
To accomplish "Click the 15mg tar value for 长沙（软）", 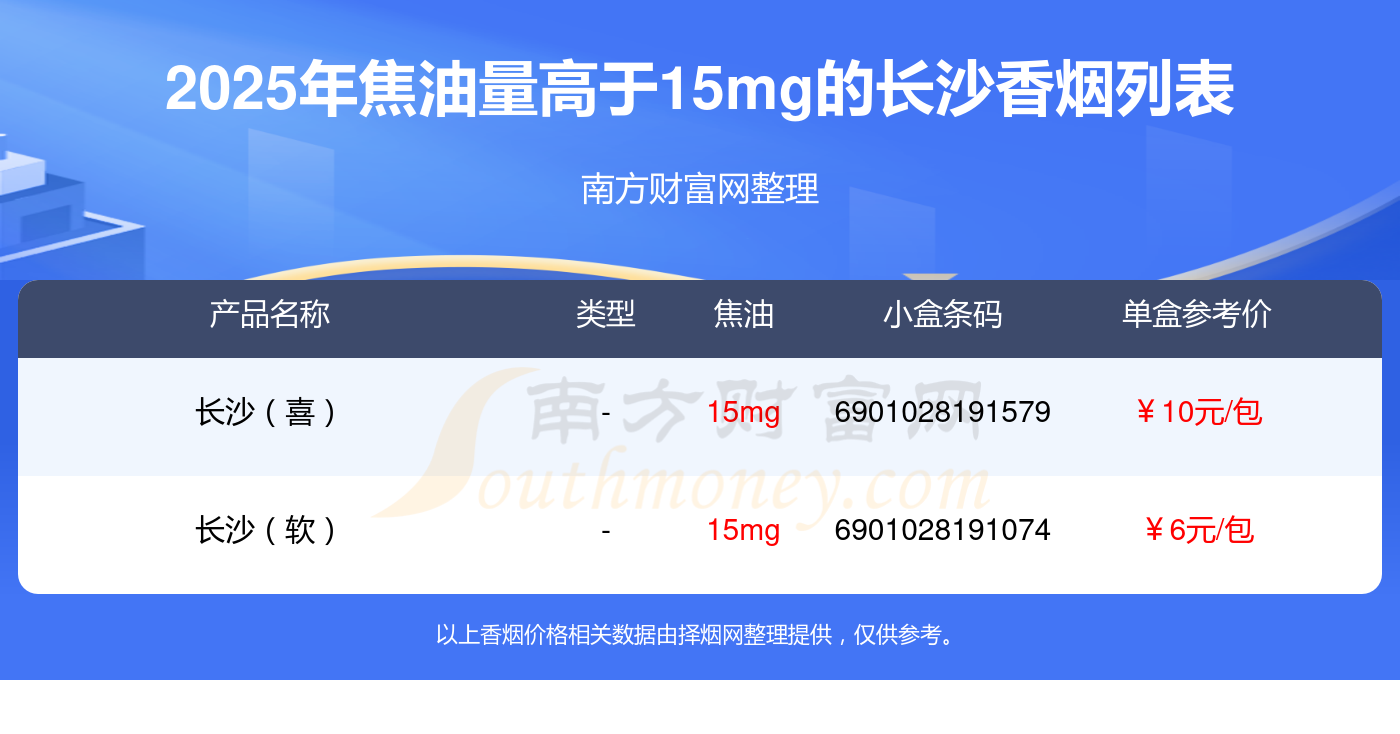I will (x=743, y=530).
